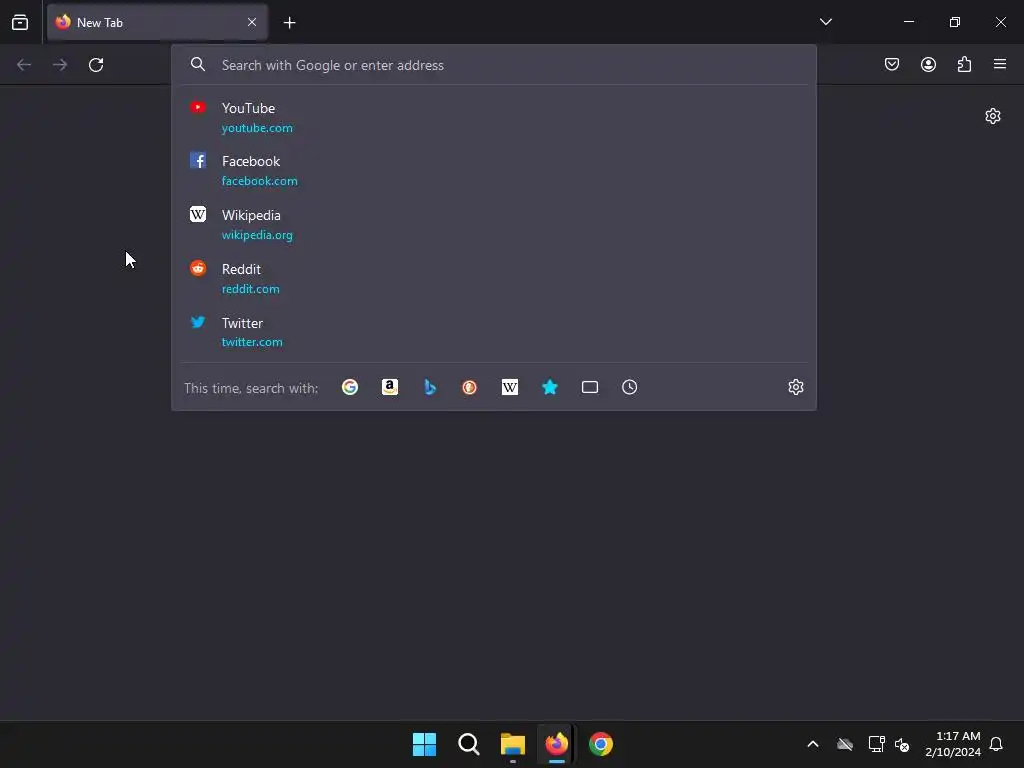Expand the List all tabs dropdown
The height and width of the screenshot is (768, 1024).
tap(825, 22)
